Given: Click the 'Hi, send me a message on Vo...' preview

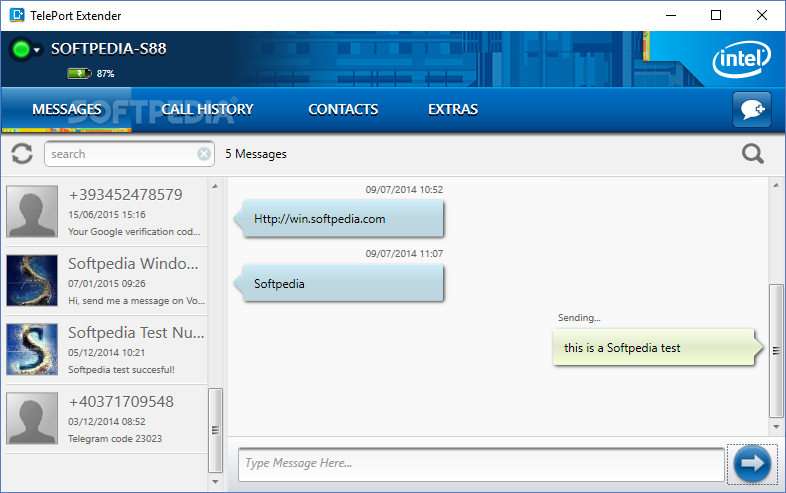Looking at the screenshot, I should pos(136,301).
